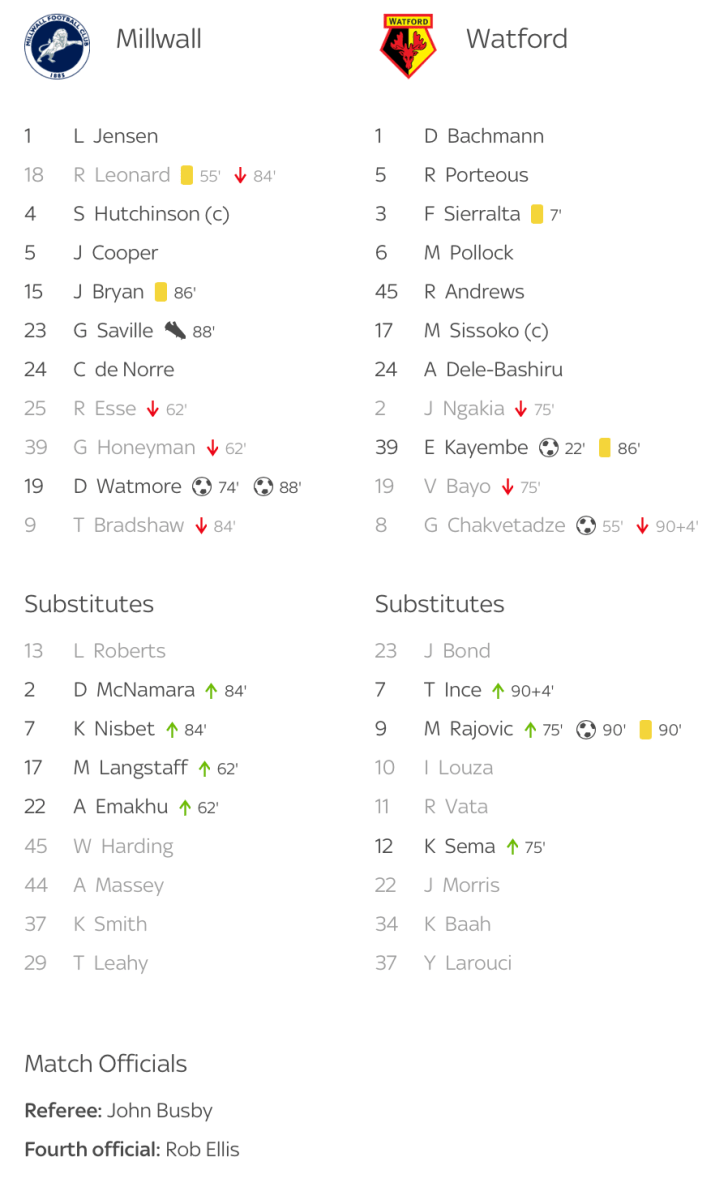Viewport: 728px width, 1200px height.
Task: Click the Watford Substitutes heading
Action: [439, 604]
